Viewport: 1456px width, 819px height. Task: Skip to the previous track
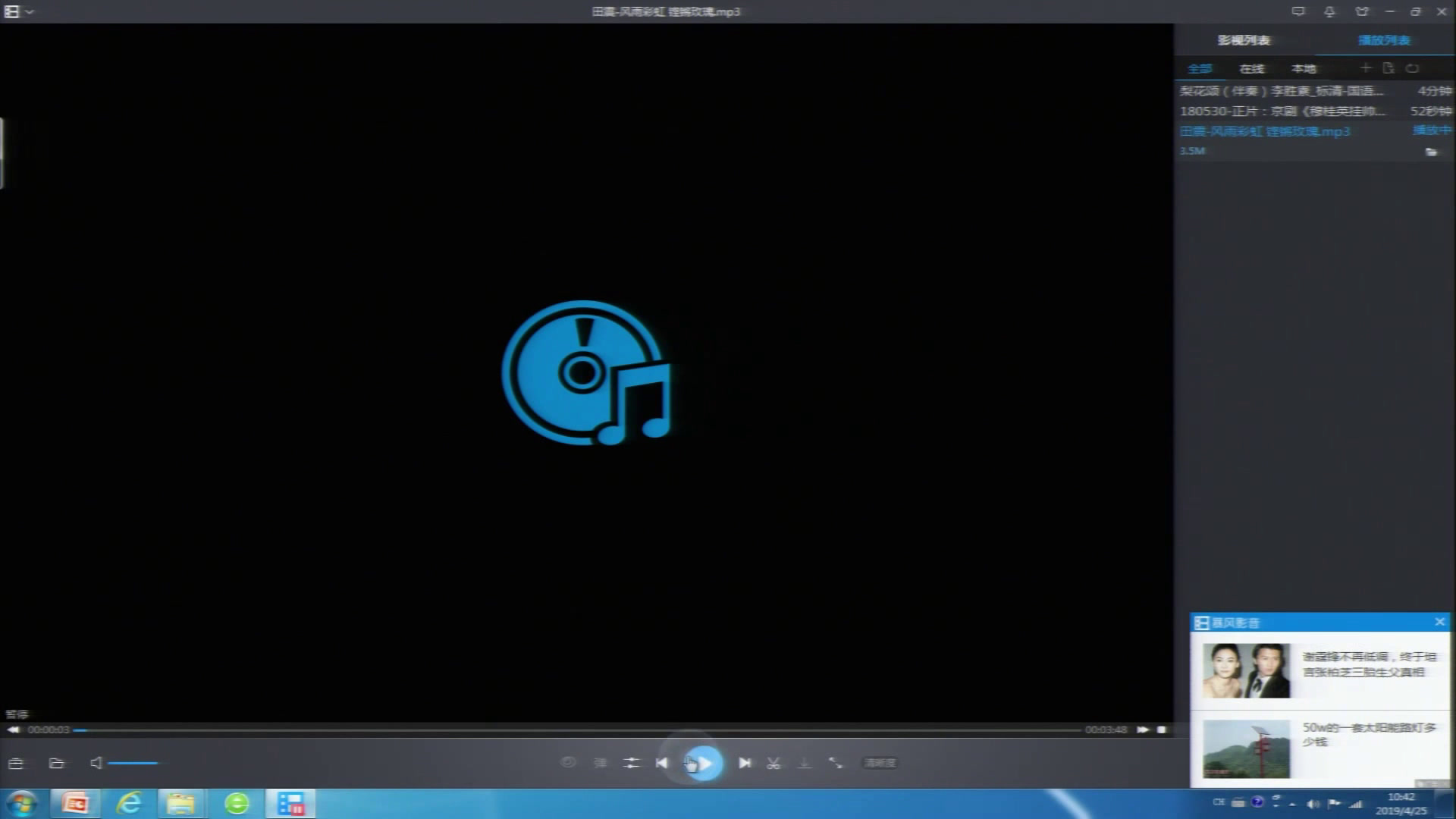point(662,763)
